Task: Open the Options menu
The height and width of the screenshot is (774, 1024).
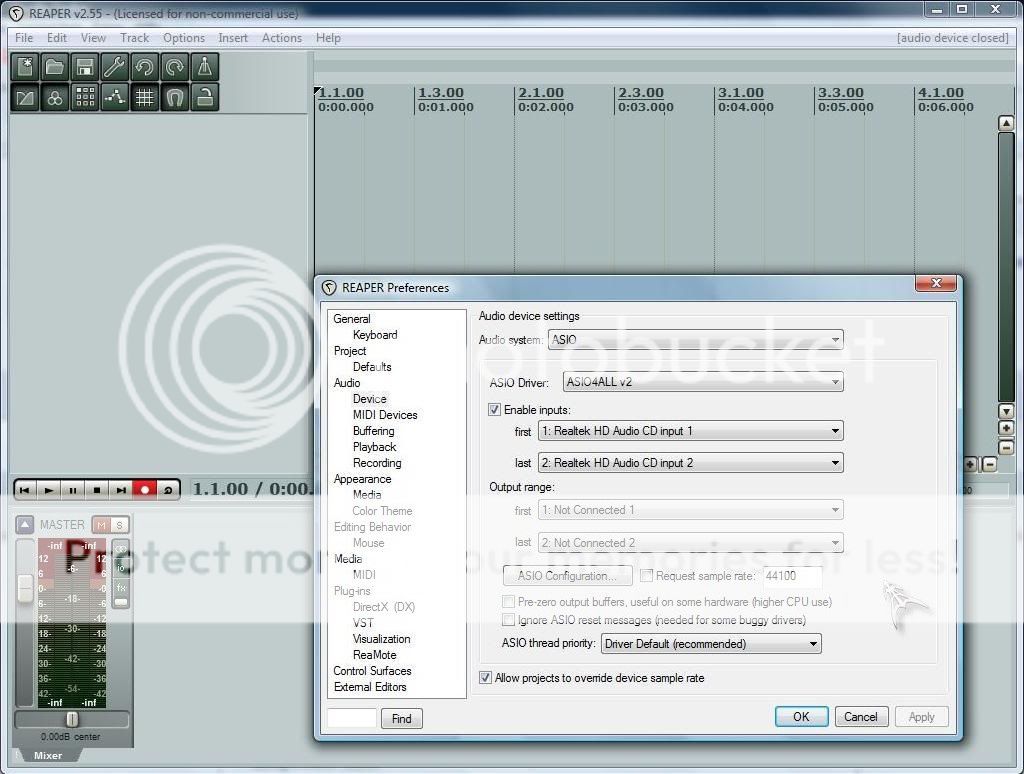Action: click(184, 38)
